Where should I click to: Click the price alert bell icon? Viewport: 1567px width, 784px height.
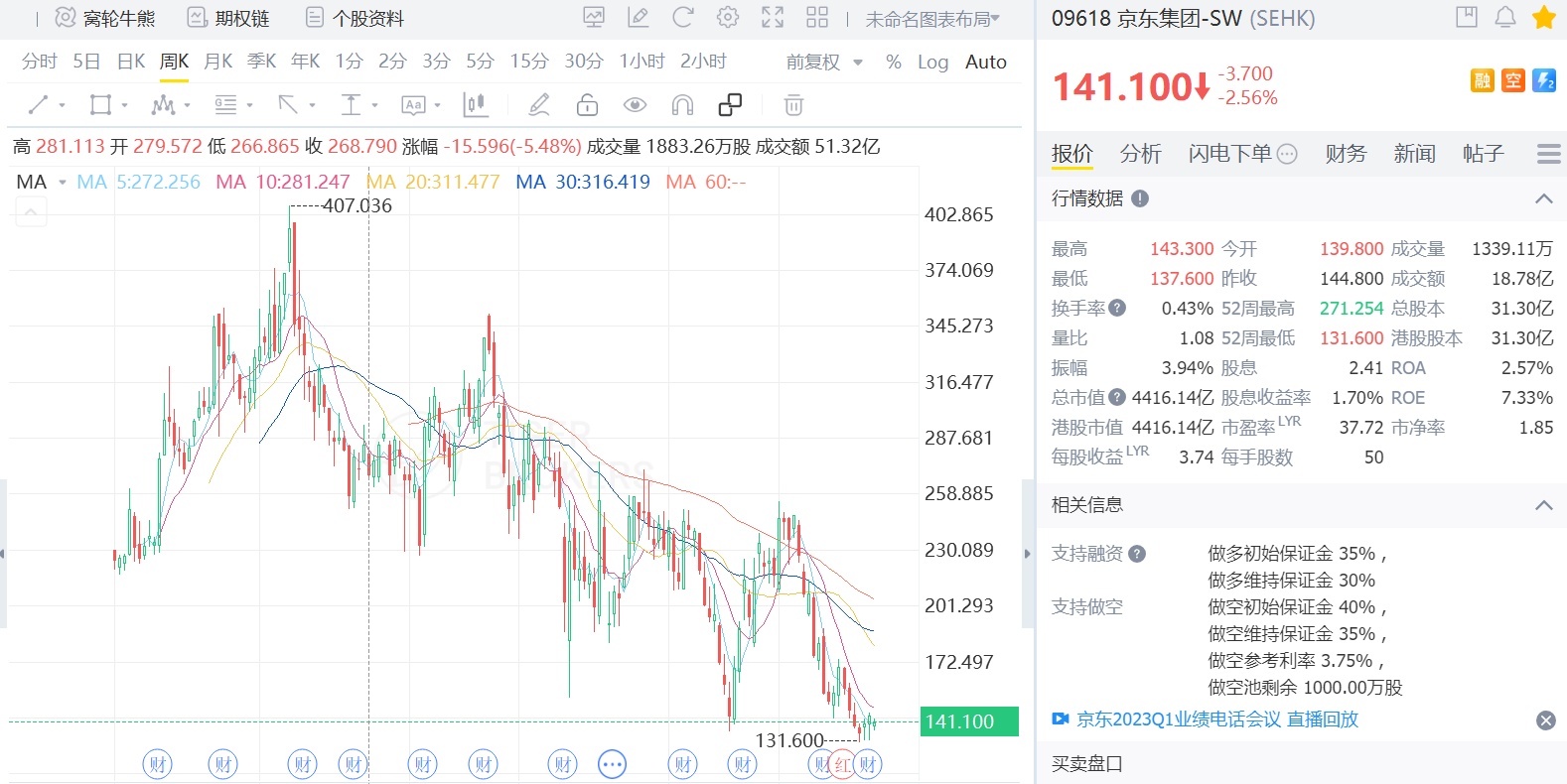[1505, 18]
